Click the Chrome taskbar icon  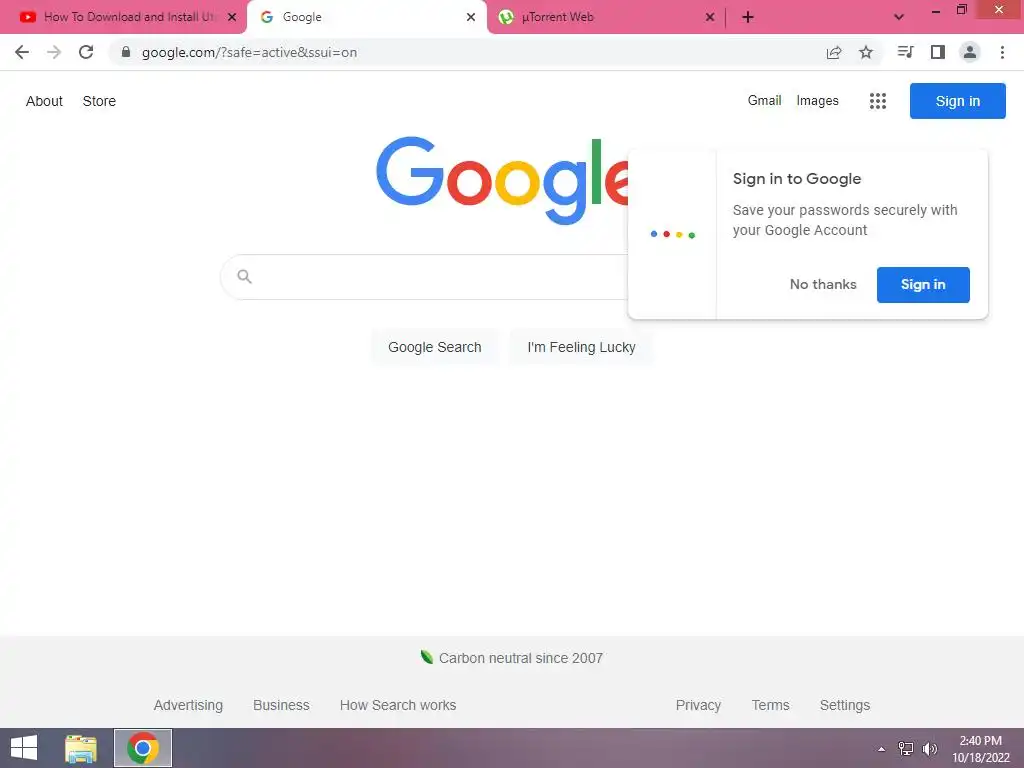143,748
